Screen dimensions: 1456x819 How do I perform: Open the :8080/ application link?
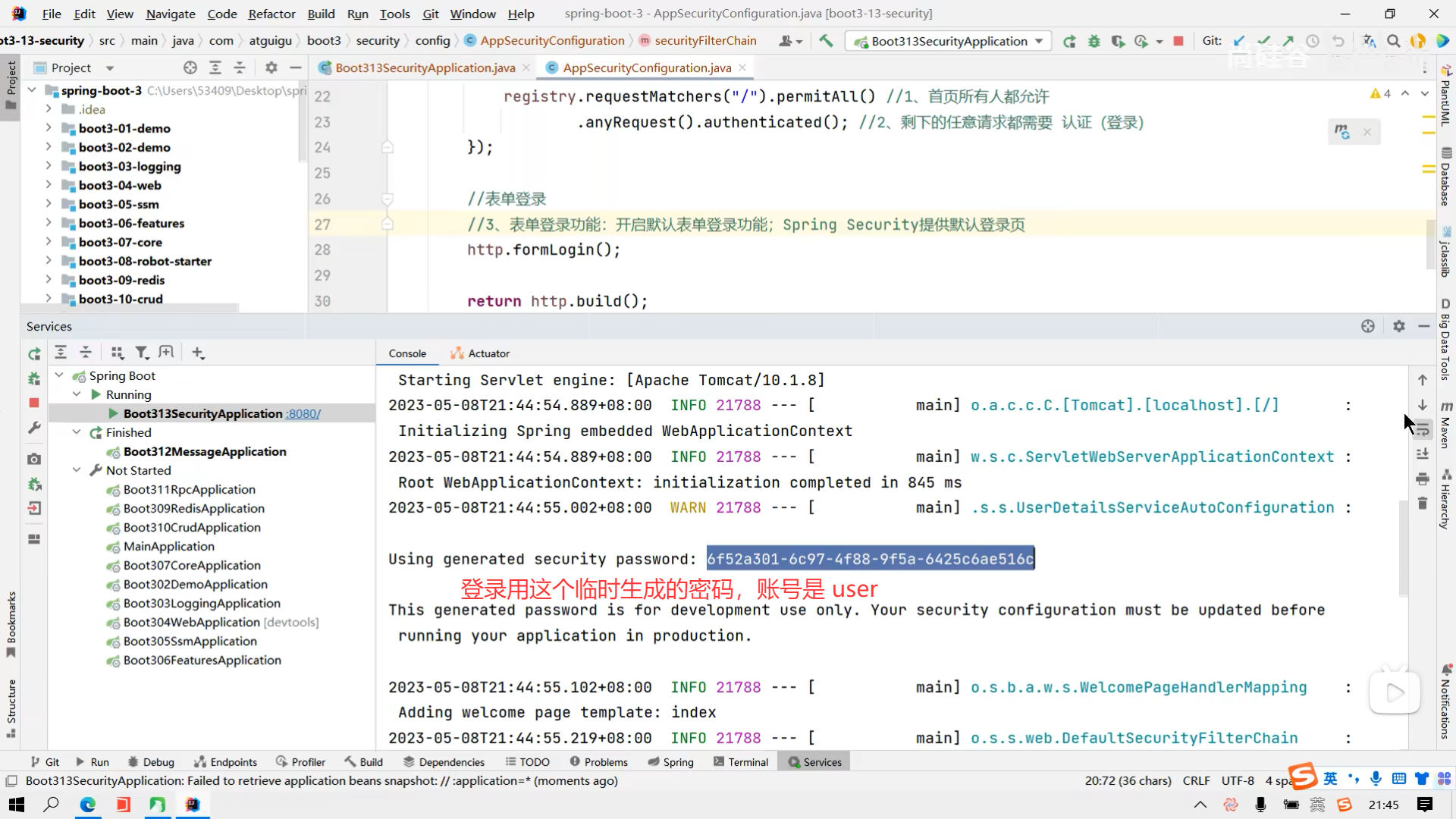click(303, 413)
